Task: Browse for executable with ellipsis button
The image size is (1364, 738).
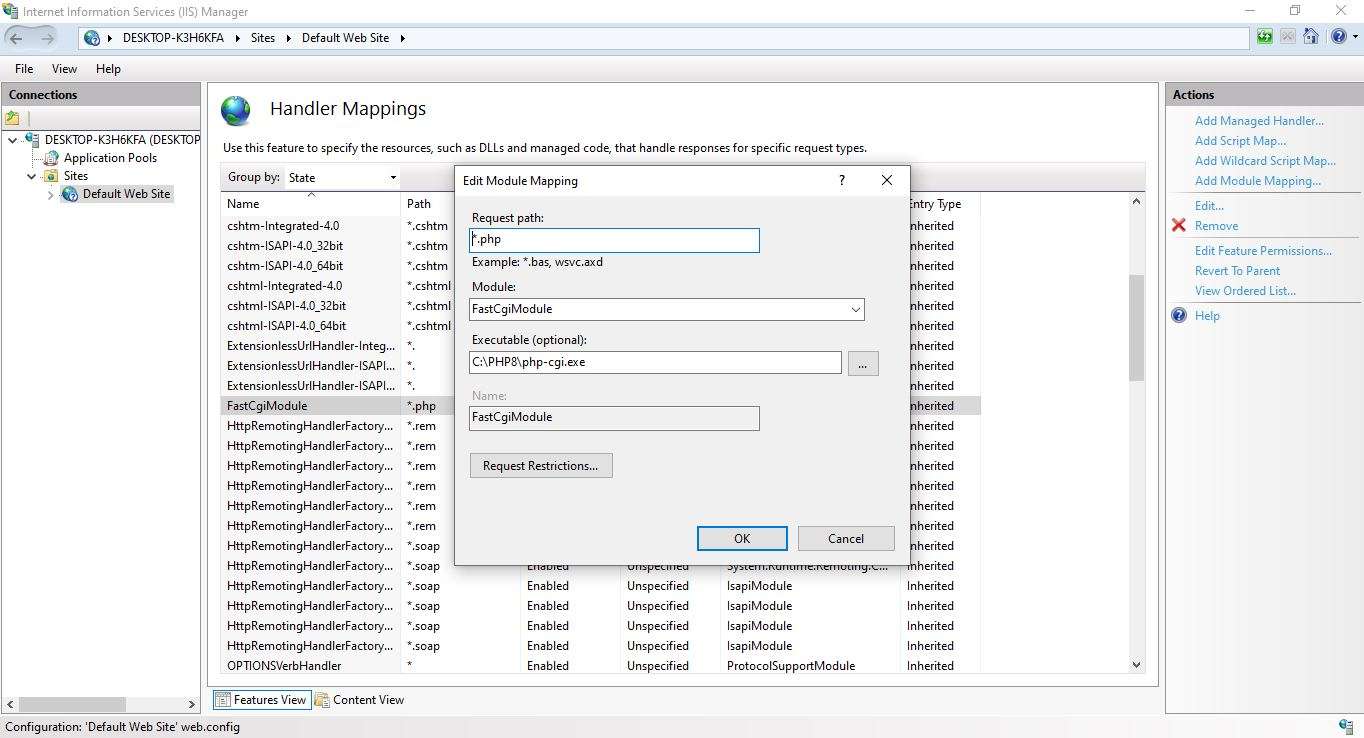Action: tap(863, 363)
